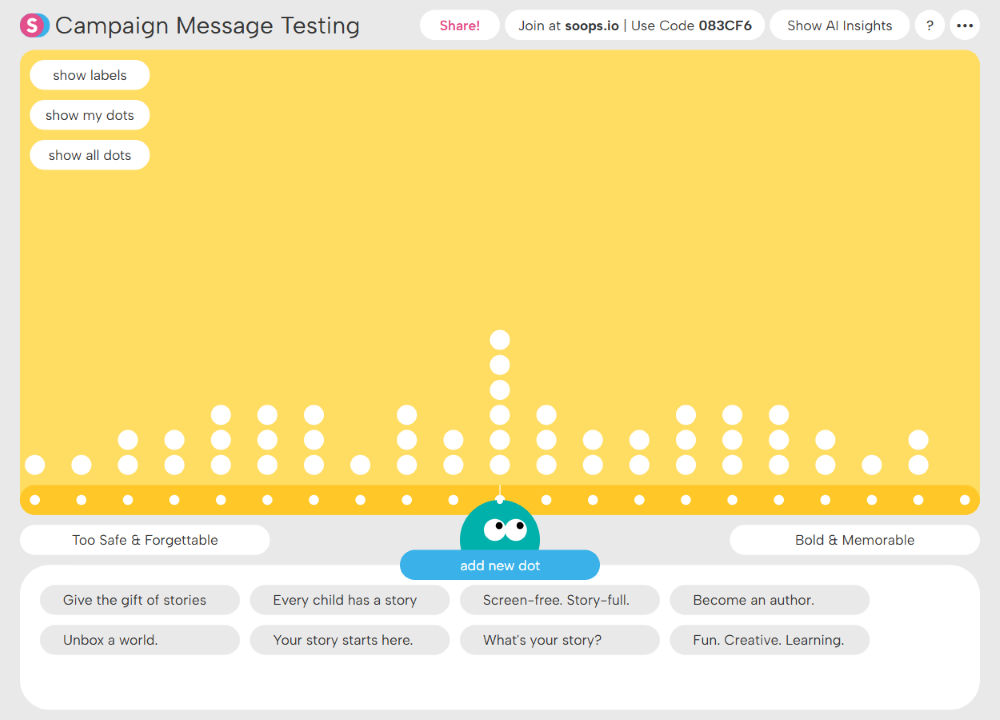Click the "Too Safe & Forgettable" label
Screen dimensions: 1000x720
pyautogui.click(x=144, y=539)
